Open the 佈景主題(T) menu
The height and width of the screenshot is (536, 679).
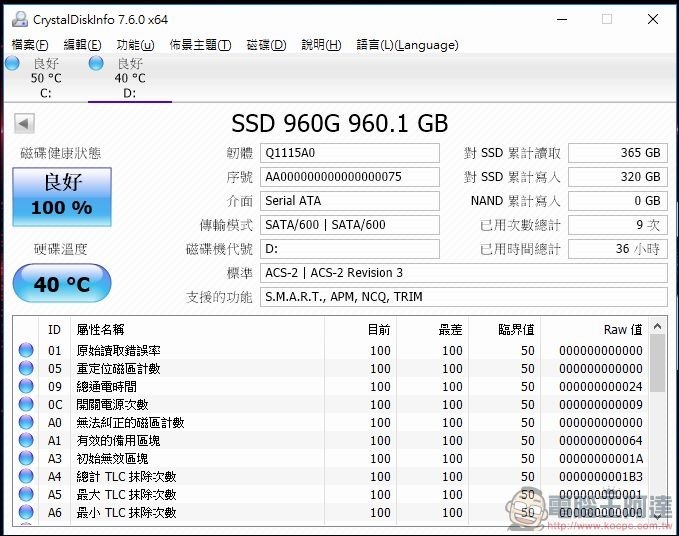(x=200, y=45)
